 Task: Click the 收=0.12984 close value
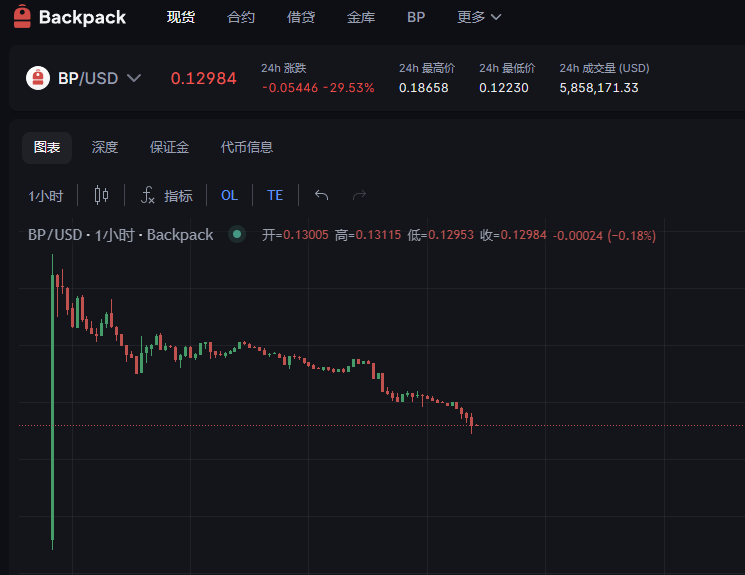[513, 235]
